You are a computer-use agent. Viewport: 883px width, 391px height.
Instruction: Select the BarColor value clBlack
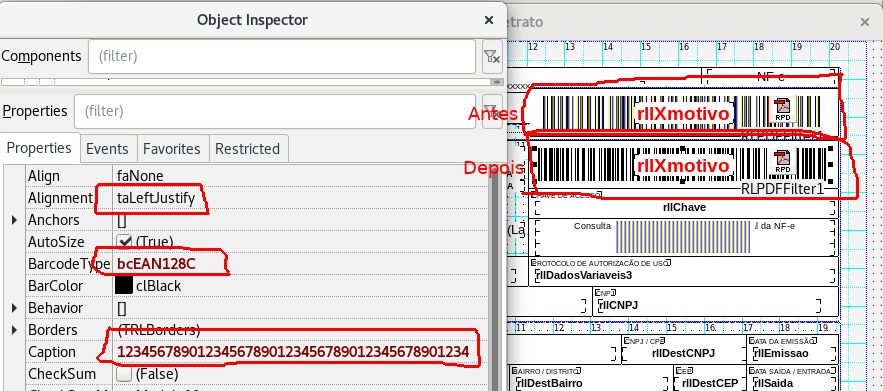[x=159, y=286]
